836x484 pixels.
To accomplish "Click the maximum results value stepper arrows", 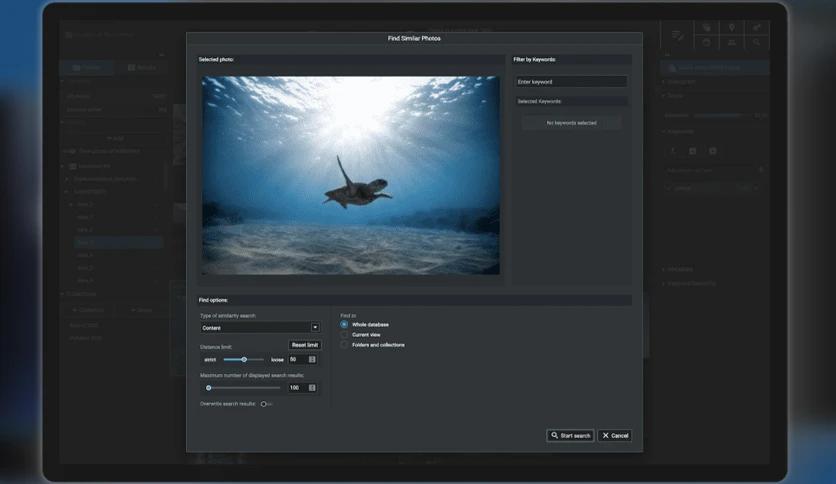I will click(x=312, y=388).
